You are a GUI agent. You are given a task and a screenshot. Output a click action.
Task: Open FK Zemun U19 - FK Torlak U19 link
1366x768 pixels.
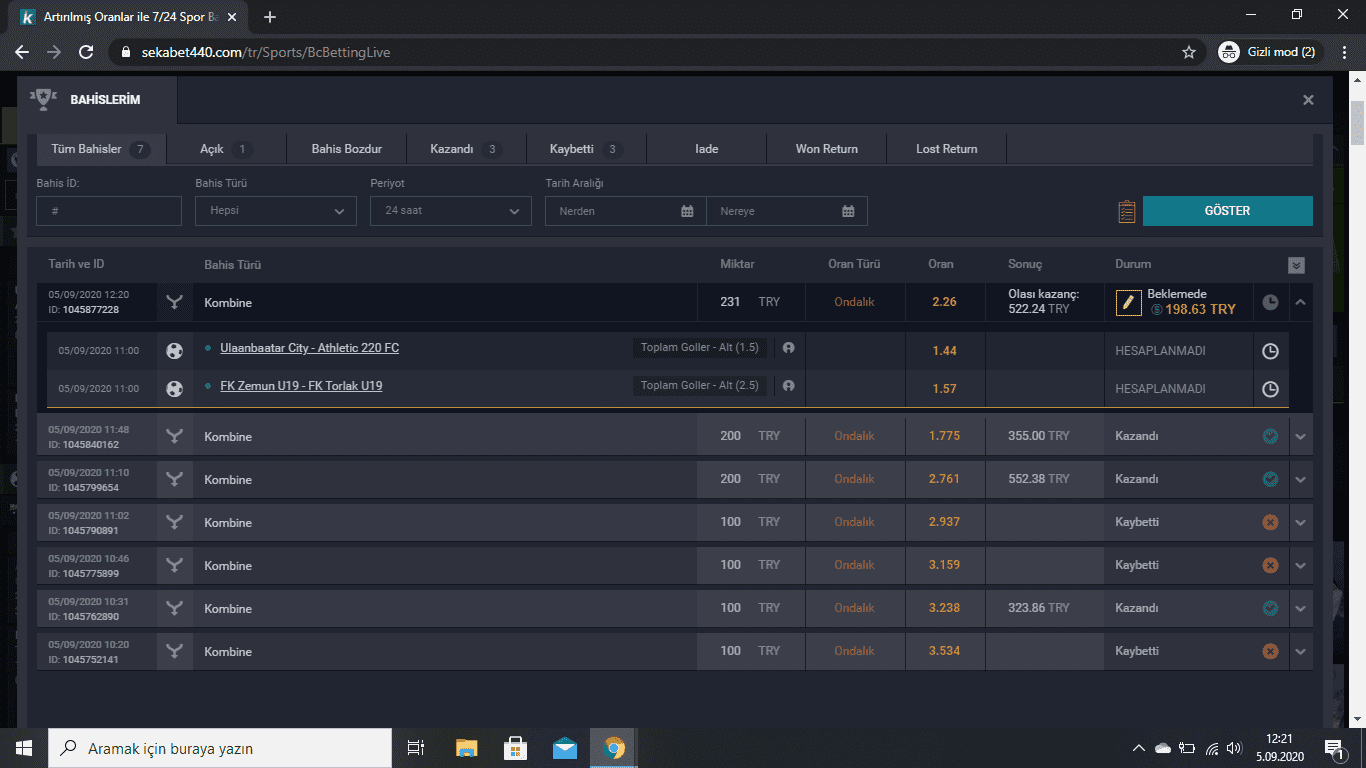point(301,386)
